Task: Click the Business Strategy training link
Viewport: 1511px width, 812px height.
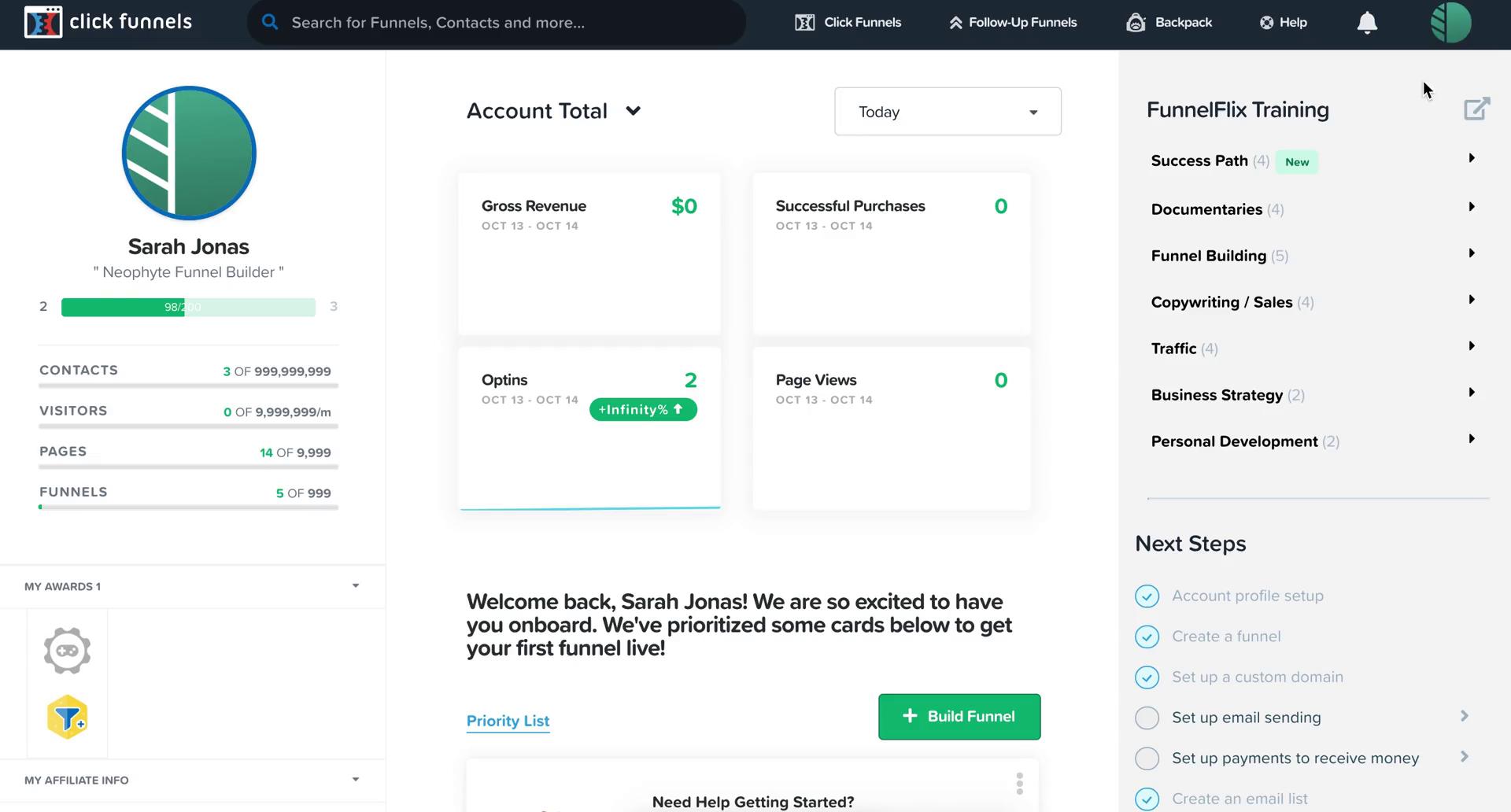Action: 1217,395
